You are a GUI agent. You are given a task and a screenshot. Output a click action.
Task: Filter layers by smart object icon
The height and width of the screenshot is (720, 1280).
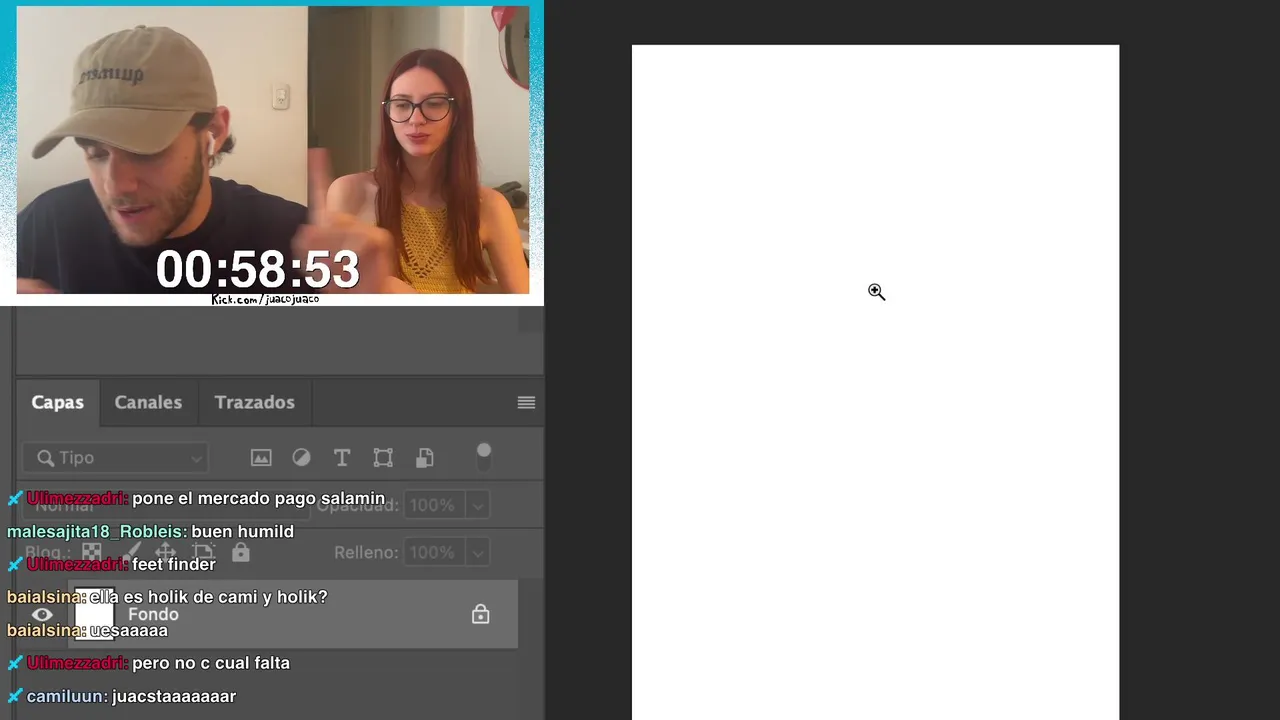tap(425, 458)
